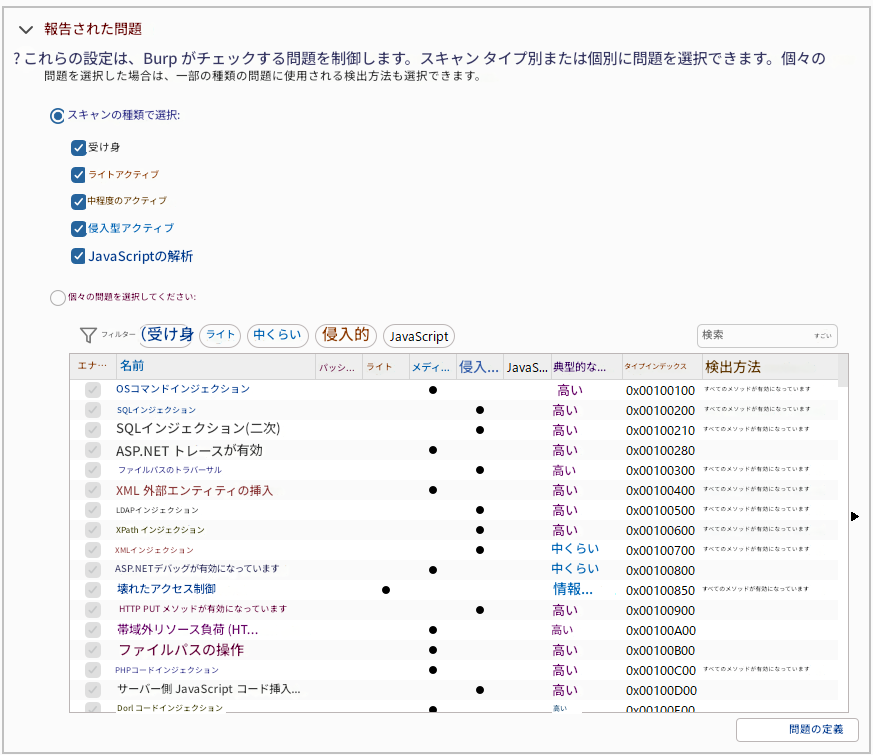Click the right arrow beside the table
This screenshot has width=873, height=755.
pos(853,516)
